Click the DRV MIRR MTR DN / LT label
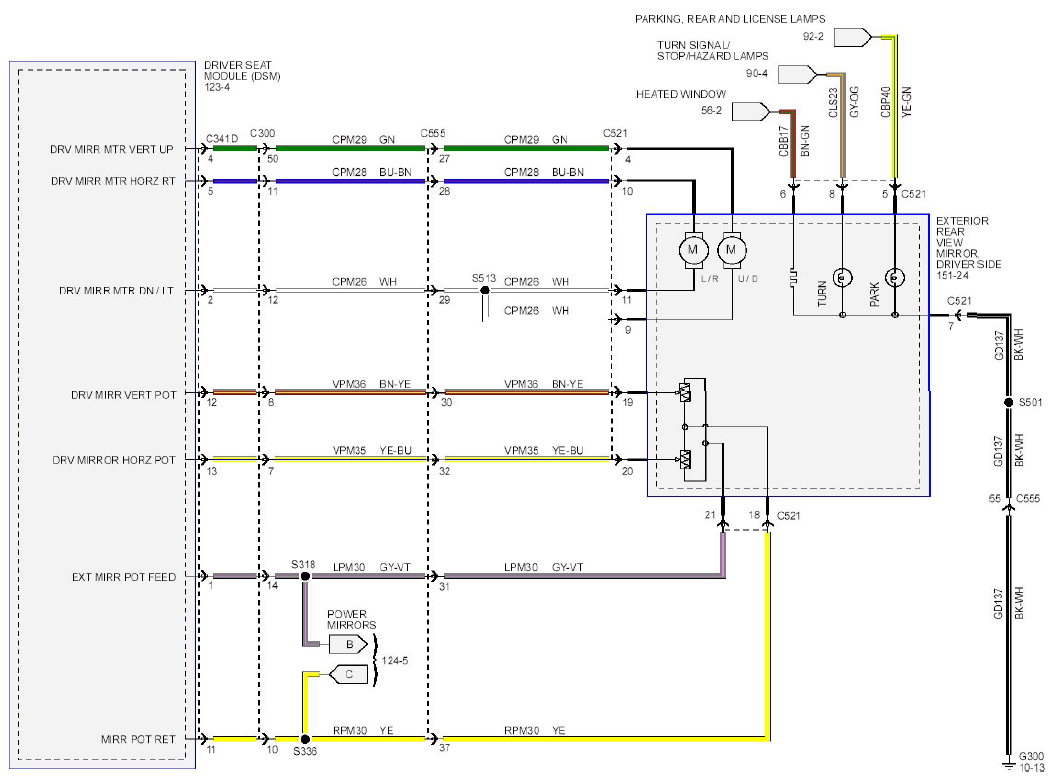The width and height of the screenshot is (1054, 781). 116,291
